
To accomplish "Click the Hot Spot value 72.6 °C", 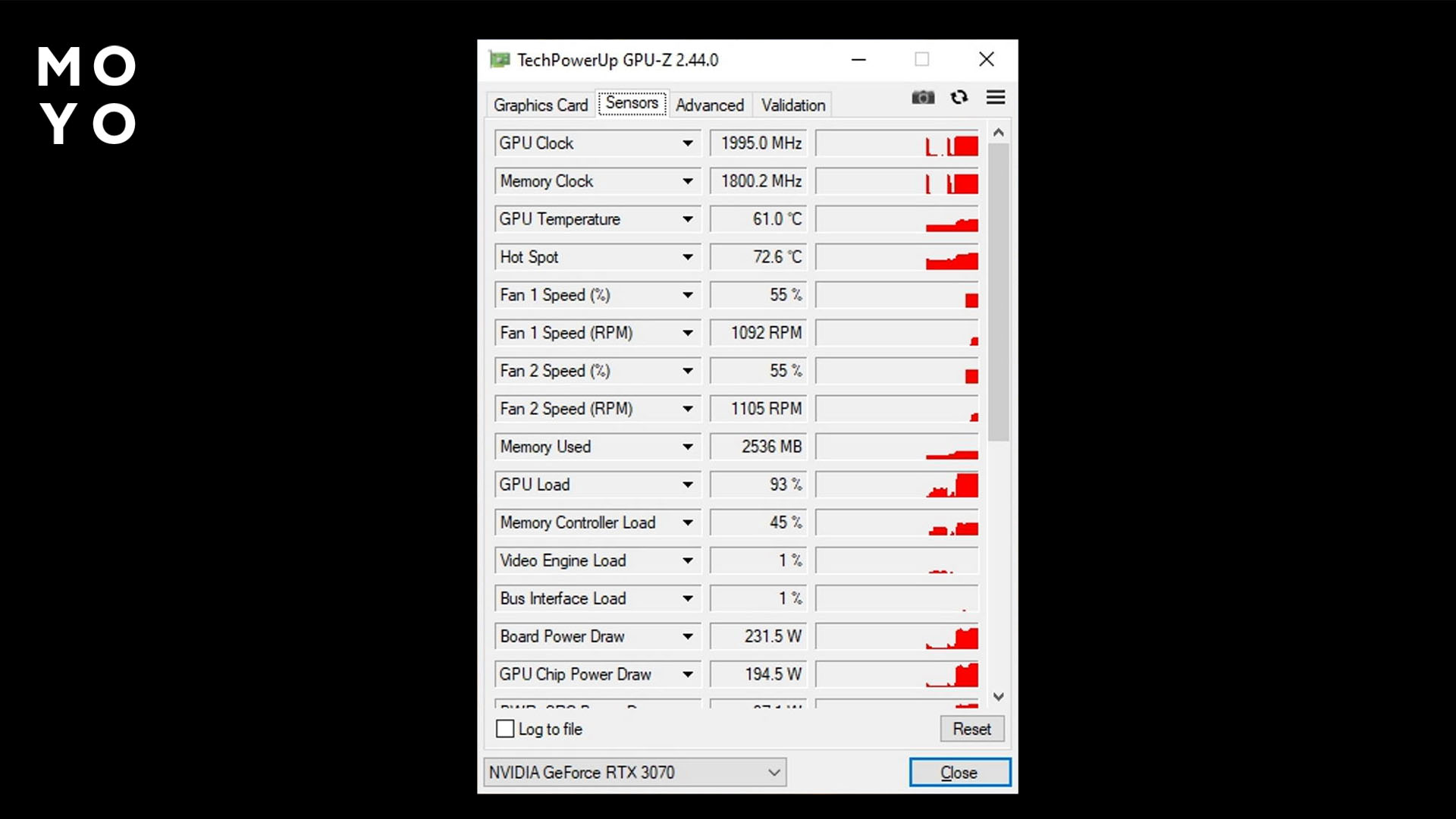I will (x=759, y=257).
